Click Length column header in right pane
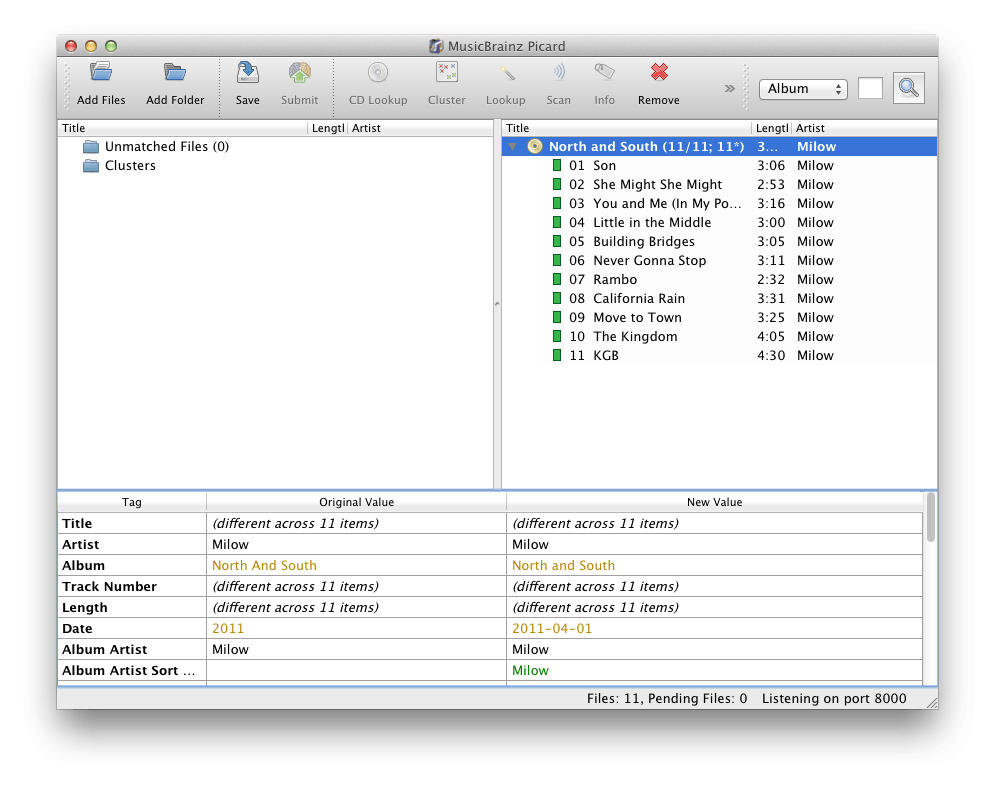 coord(771,128)
